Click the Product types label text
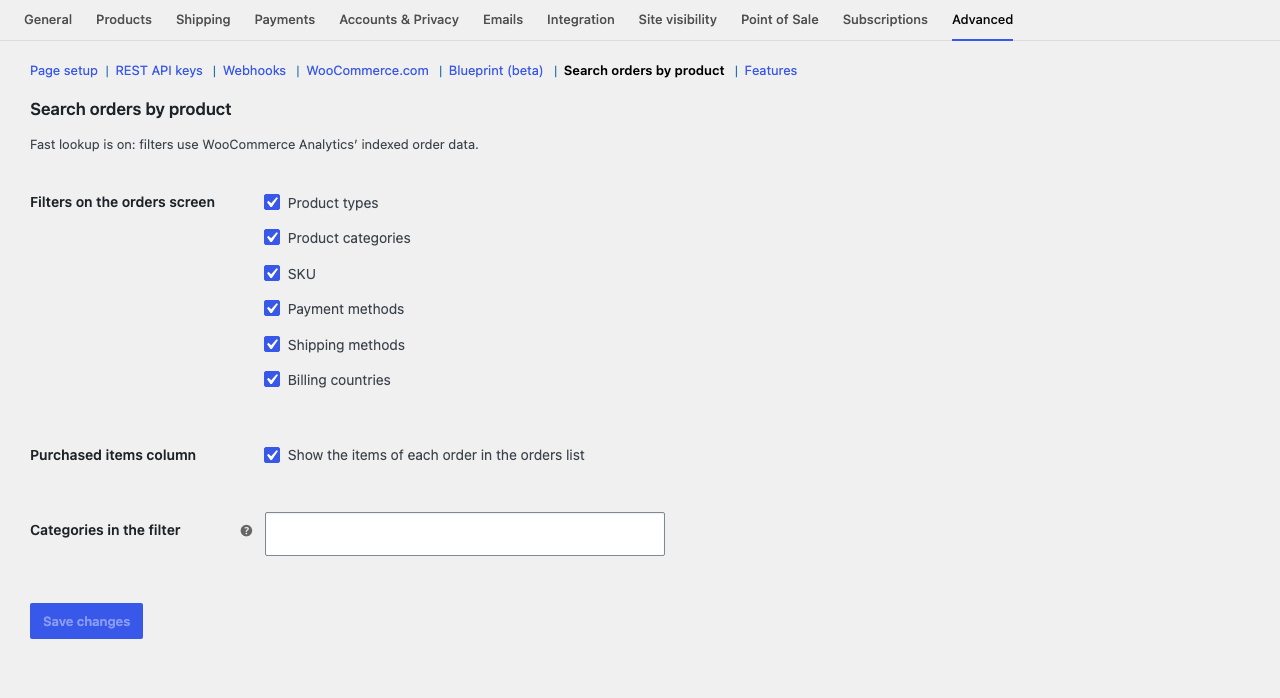Screen dimensions: 1280x698 point(333,203)
